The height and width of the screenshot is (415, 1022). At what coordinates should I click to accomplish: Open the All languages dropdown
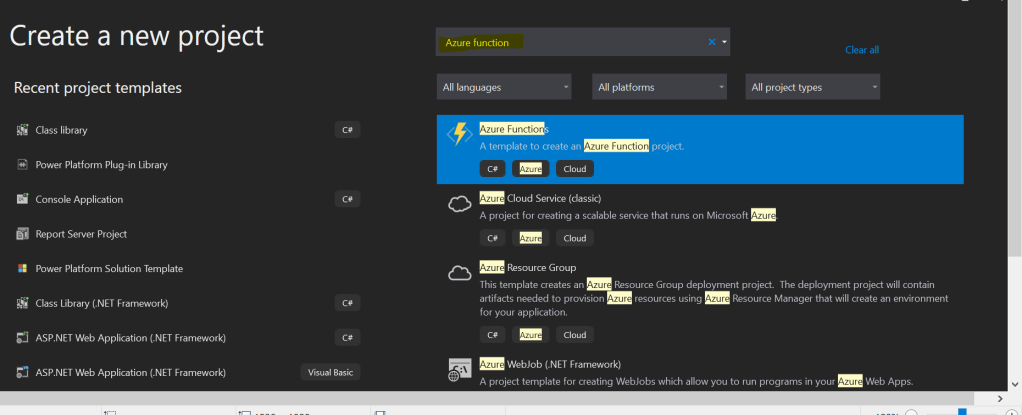tap(504, 87)
